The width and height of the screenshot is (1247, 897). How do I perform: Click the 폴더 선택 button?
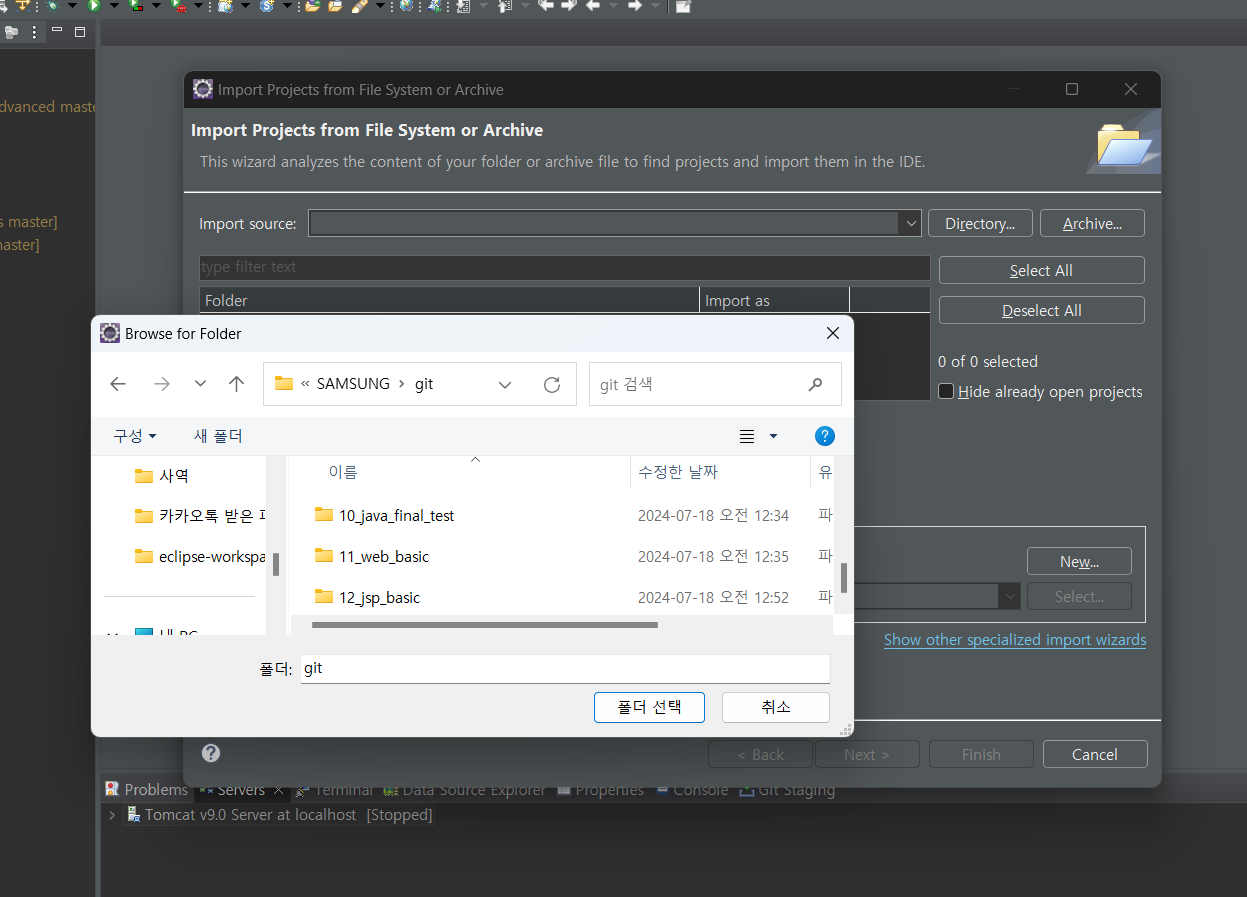click(649, 707)
